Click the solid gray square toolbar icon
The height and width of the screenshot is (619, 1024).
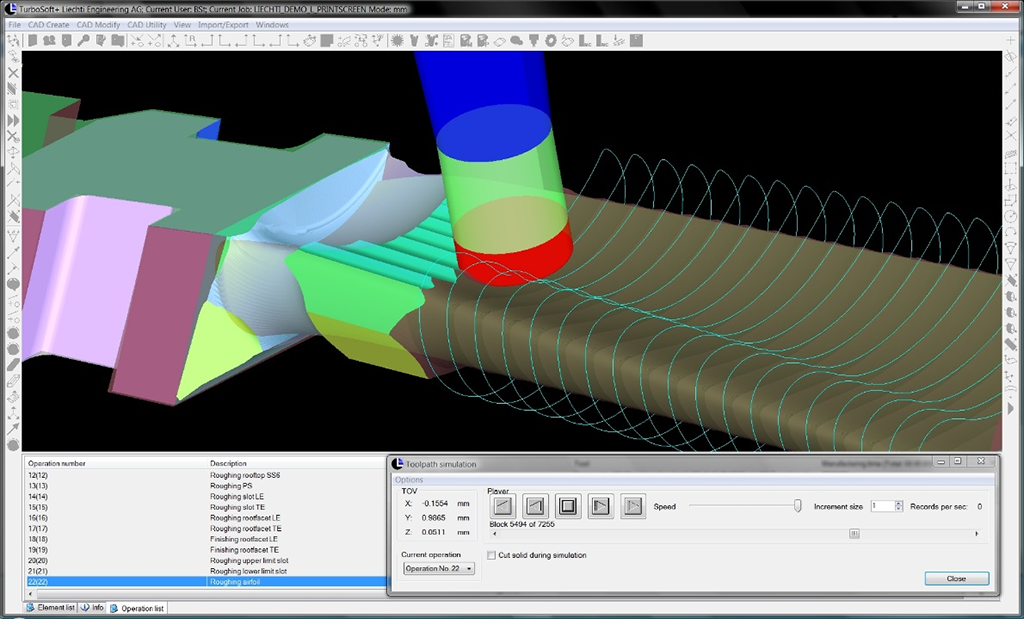(x=327, y=40)
